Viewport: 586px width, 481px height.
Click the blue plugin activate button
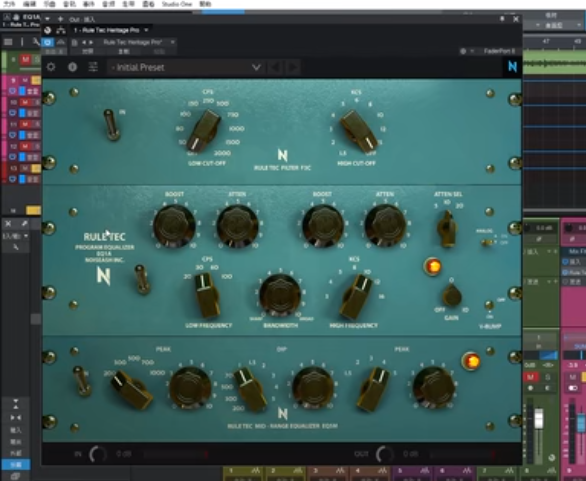pos(47,42)
